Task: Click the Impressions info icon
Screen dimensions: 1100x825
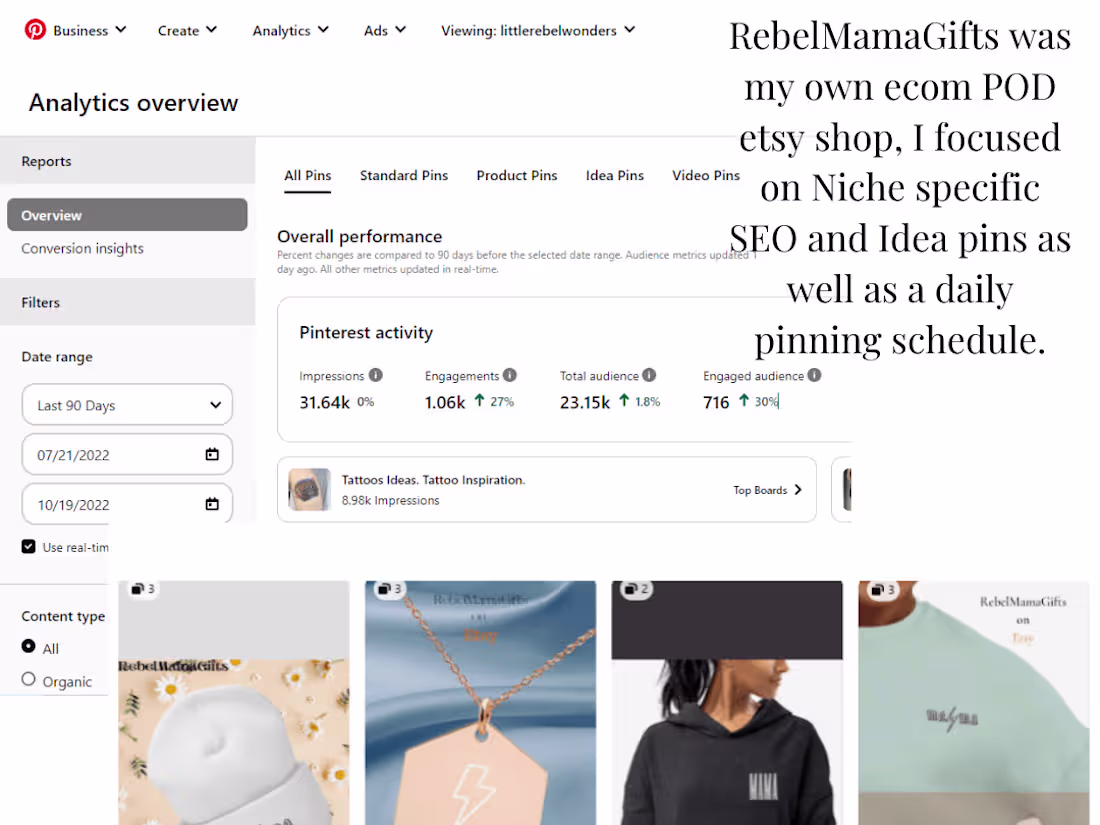Action: click(x=374, y=375)
